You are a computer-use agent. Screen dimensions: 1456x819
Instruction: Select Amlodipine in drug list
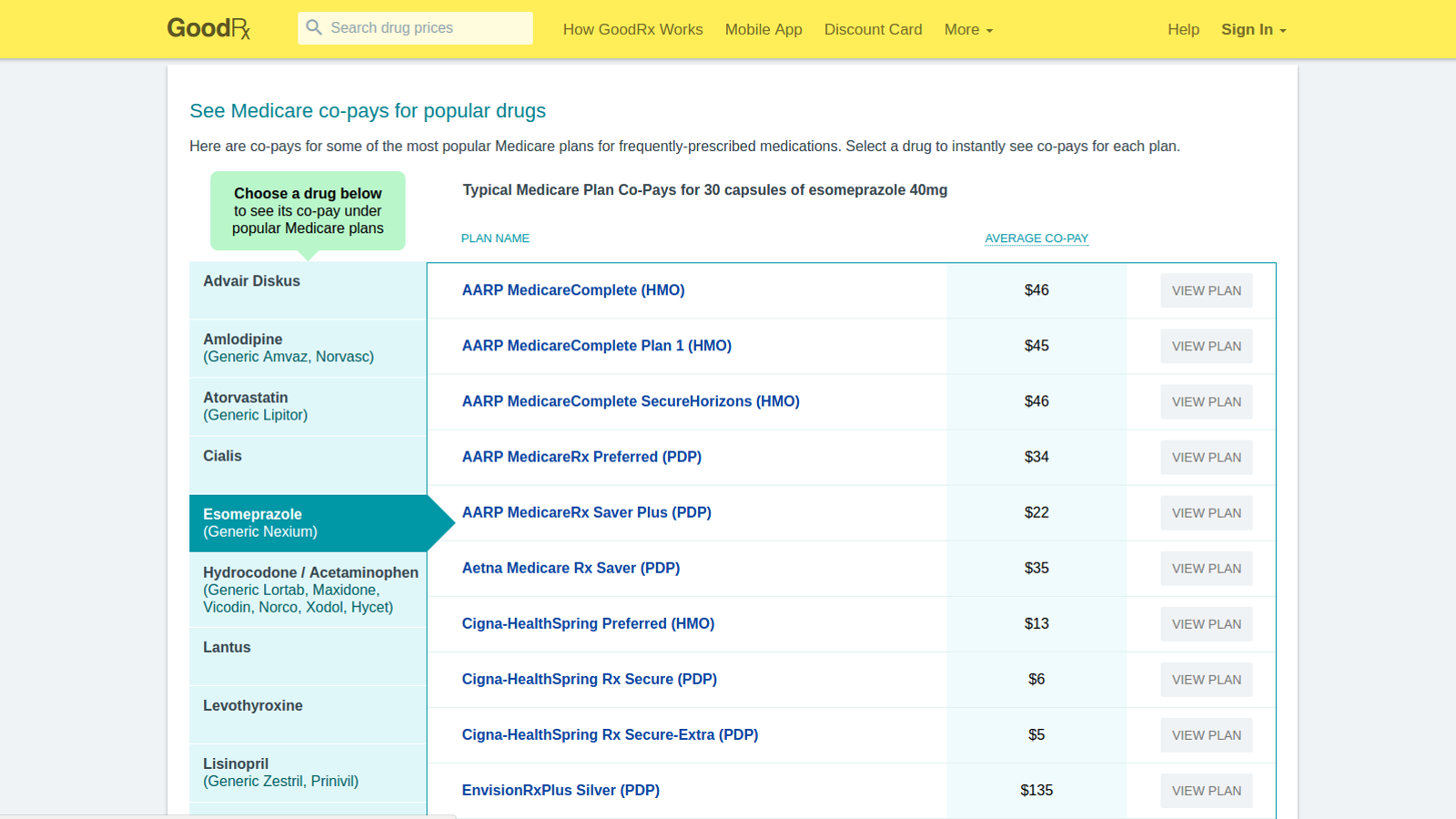click(x=308, y=349)
